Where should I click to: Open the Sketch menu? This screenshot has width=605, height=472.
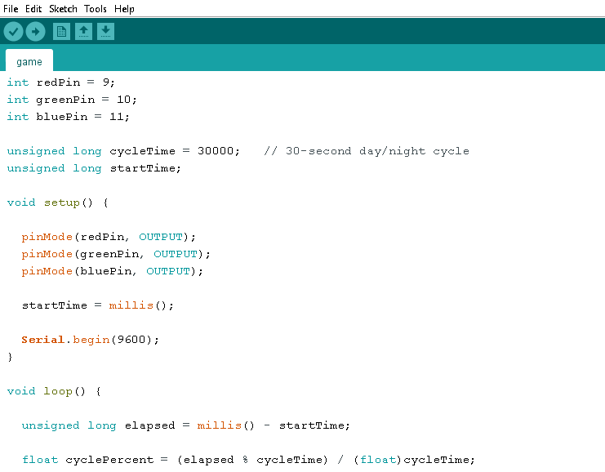pos(63,8)
